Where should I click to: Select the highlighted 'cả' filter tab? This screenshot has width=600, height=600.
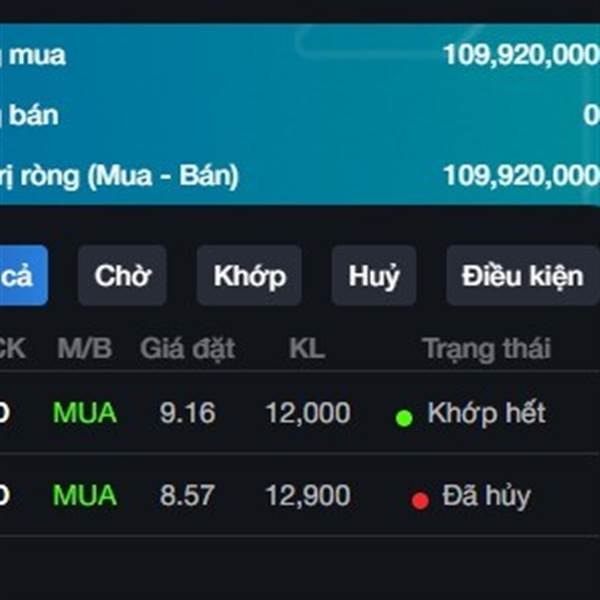pyautogui.click(x=20, y=275)
